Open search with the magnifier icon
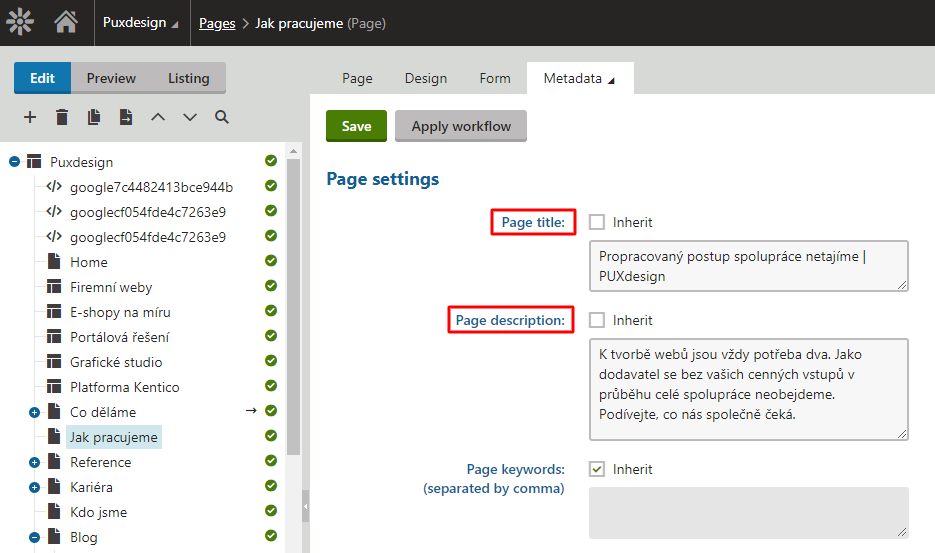 222,117
